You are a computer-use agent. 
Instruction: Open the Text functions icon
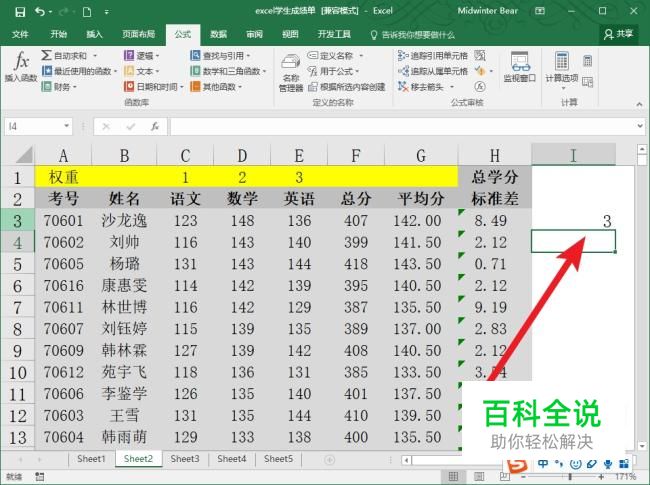point(129,71)
